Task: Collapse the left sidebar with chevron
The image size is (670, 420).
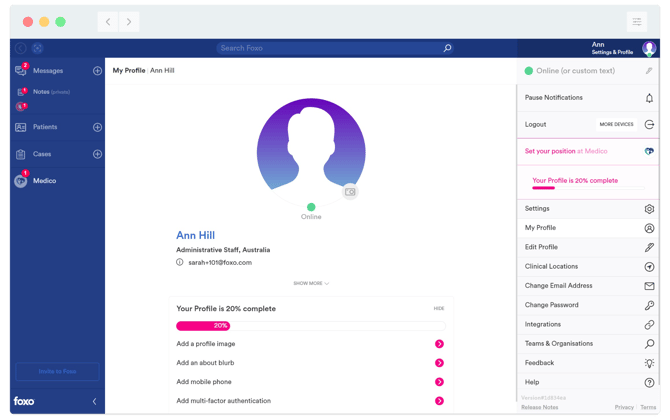Action: point(94,401)
